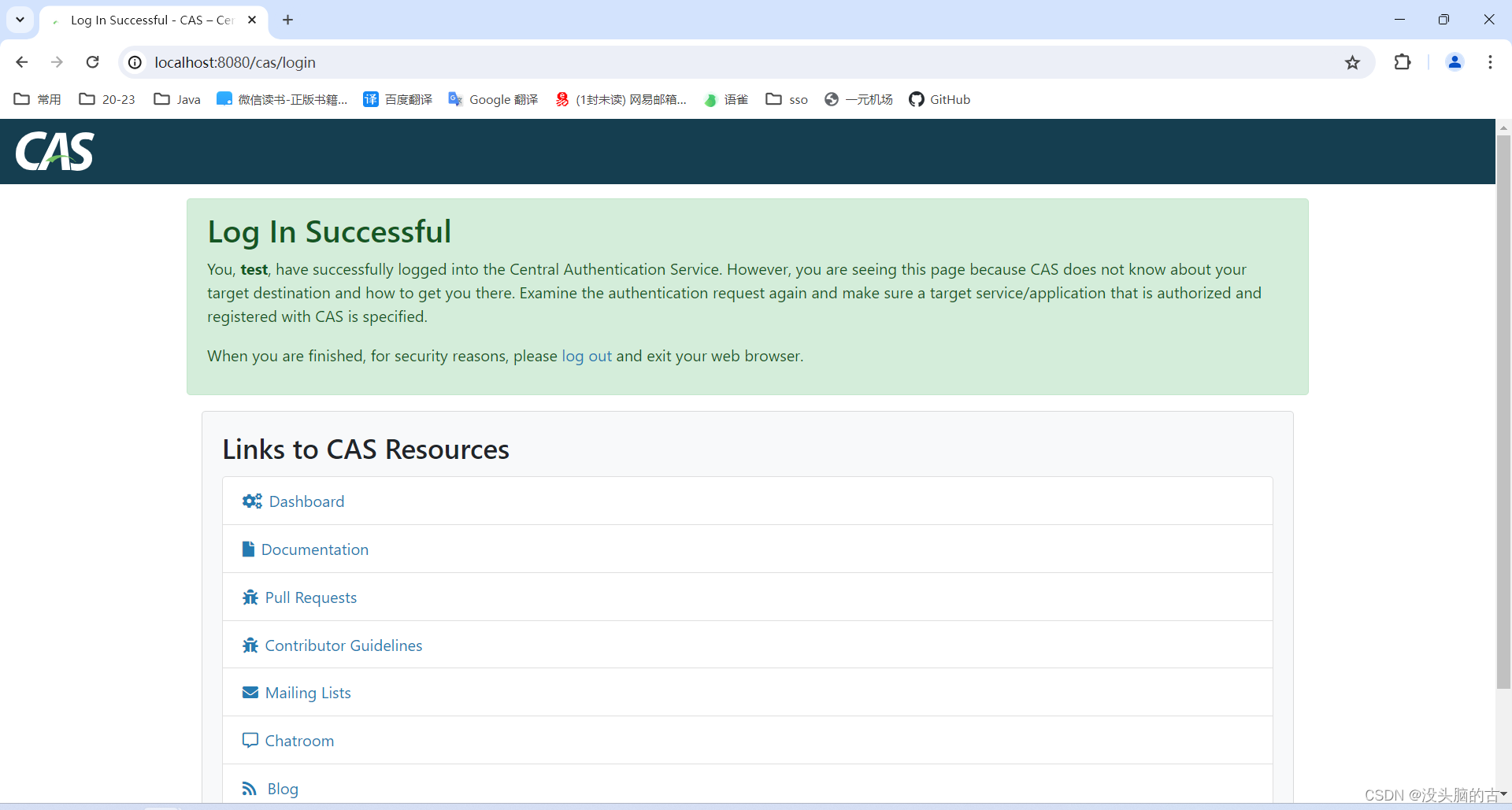Open the 一元机场 bookmark

point(858,99)
